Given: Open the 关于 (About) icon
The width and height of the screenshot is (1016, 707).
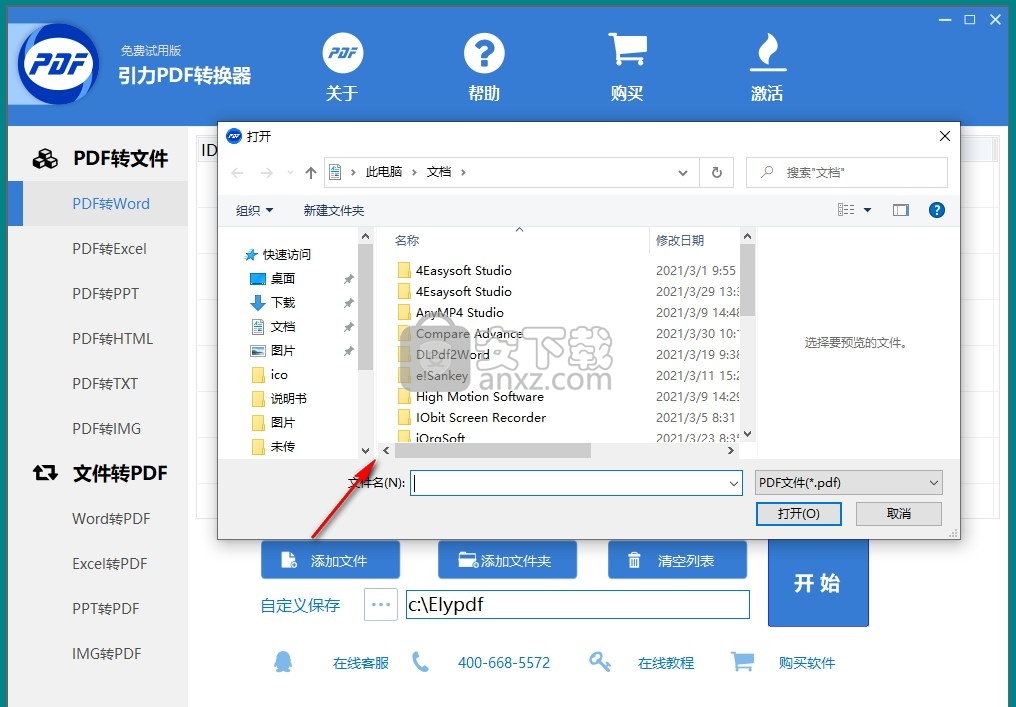Looking at the screenshot, I should [x=343, y=53].
